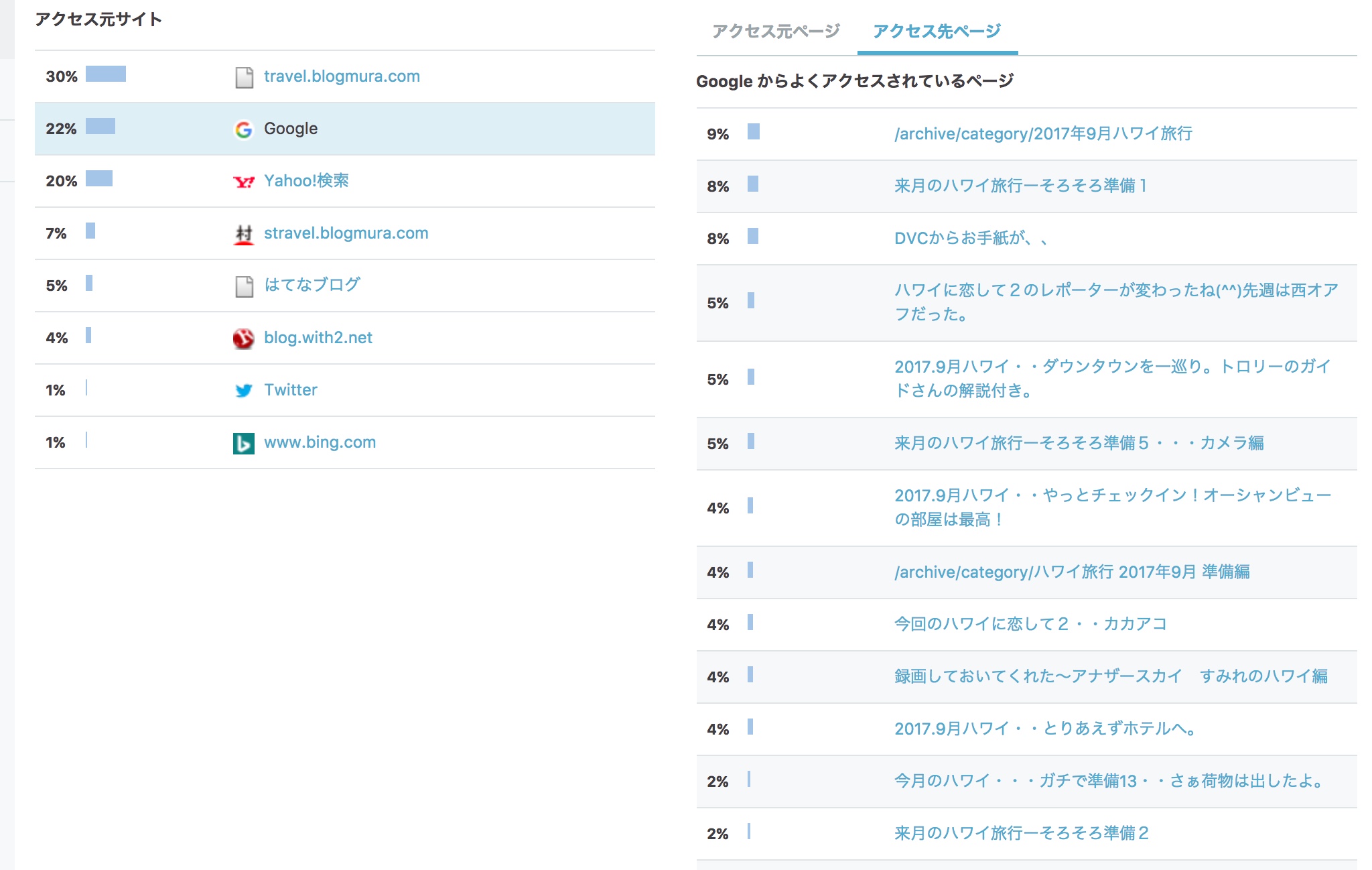The image size is (1372, 870).
Task: Click the Googleからよくアクセスされているページ heading
Action: pos(855,81)
